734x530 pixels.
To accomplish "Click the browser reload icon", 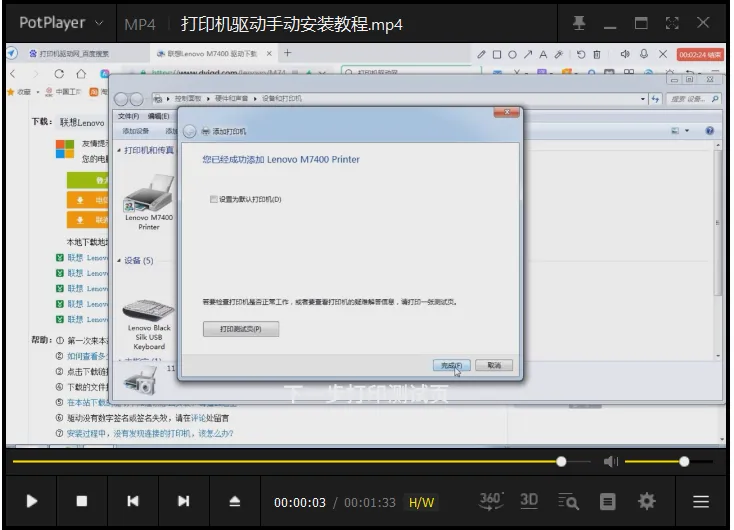I will point(59,74).
